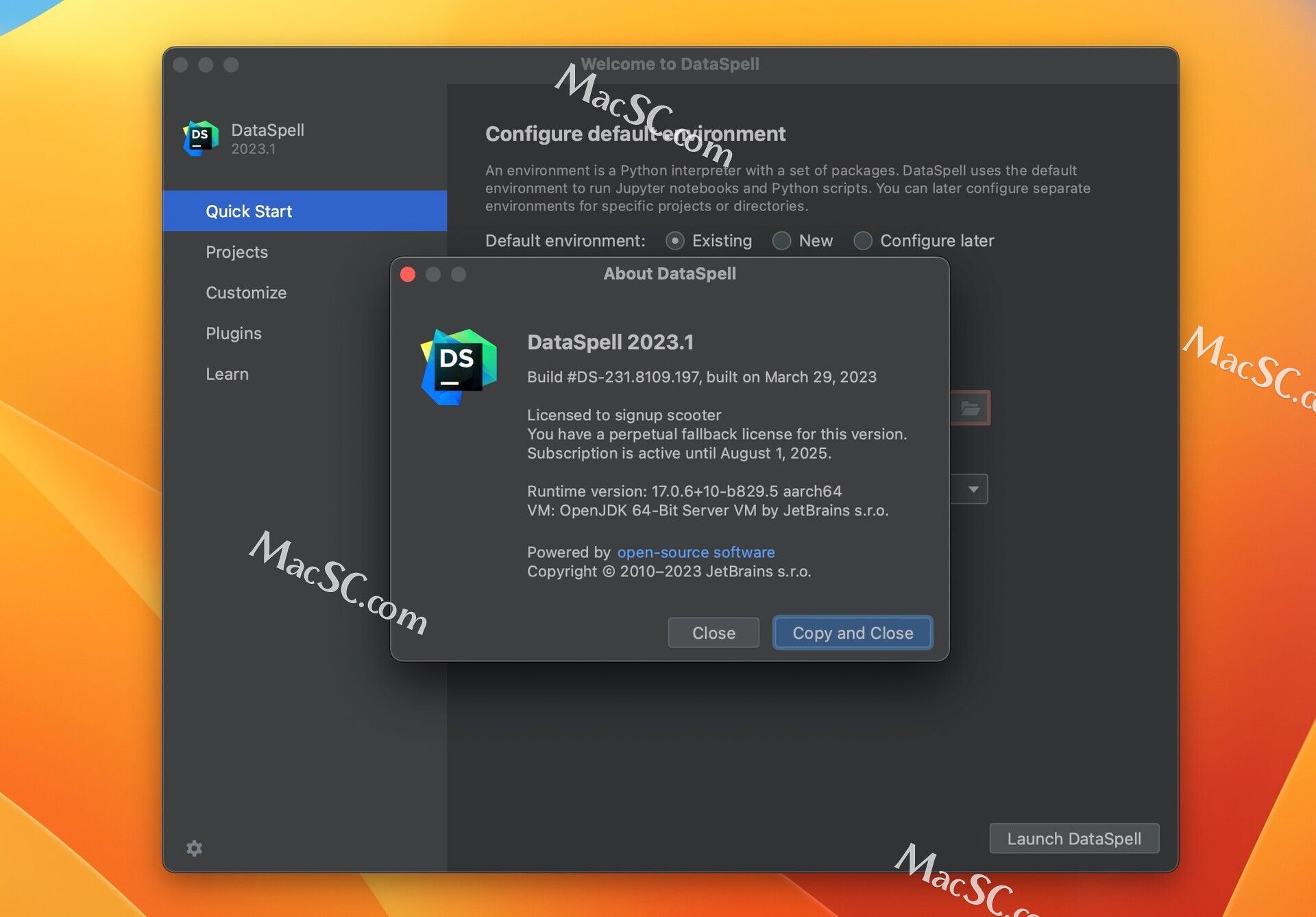
Task: Click the perpetual fallback license line
Action: pyautogui.click(x=717, y=435)
